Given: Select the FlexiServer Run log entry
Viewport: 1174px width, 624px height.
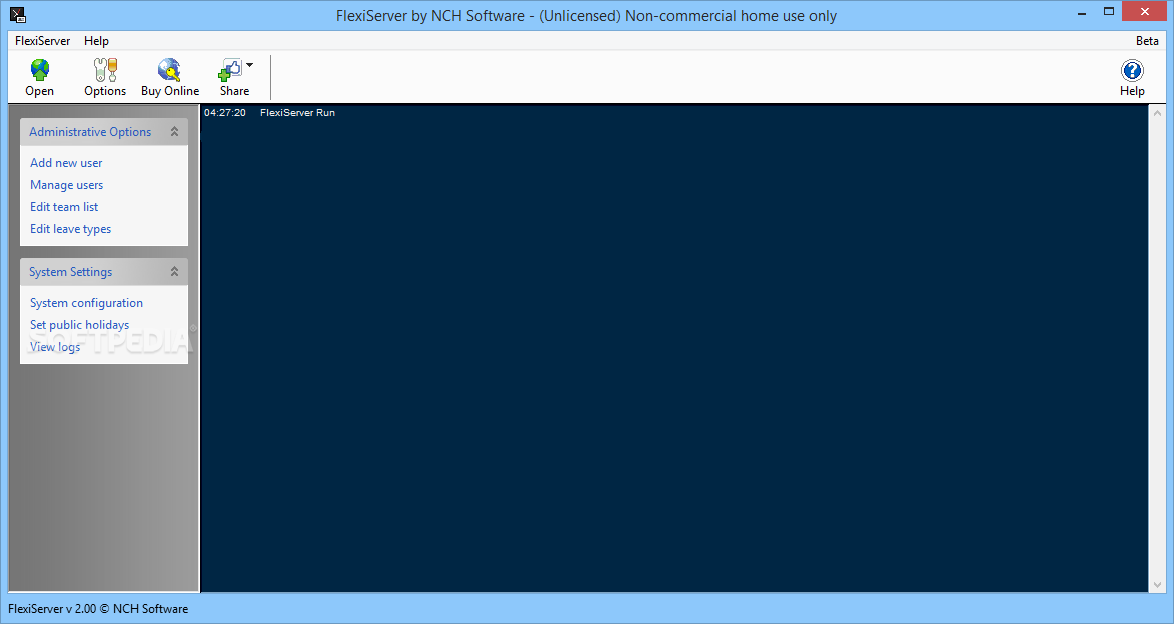Looking at the screenshot, I should (297, 112).
